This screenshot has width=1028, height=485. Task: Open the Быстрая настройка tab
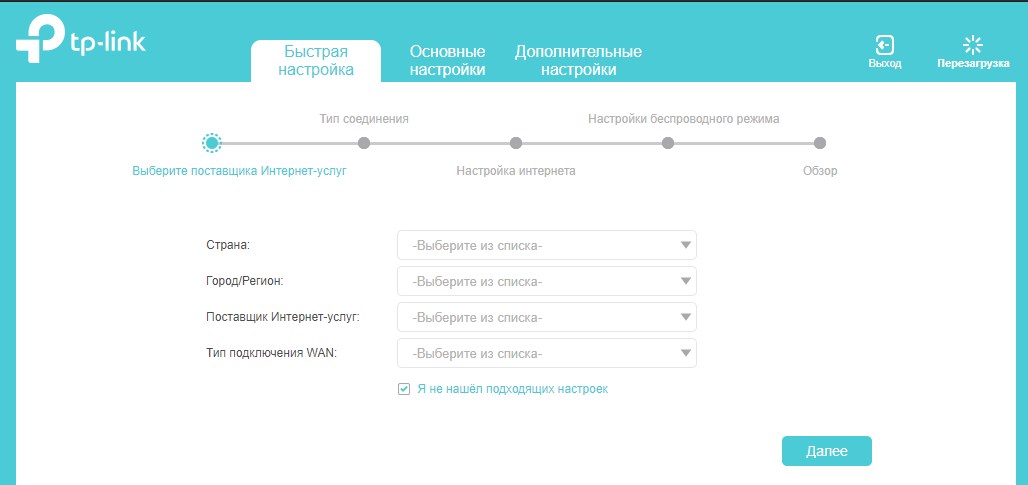(316, 61)
